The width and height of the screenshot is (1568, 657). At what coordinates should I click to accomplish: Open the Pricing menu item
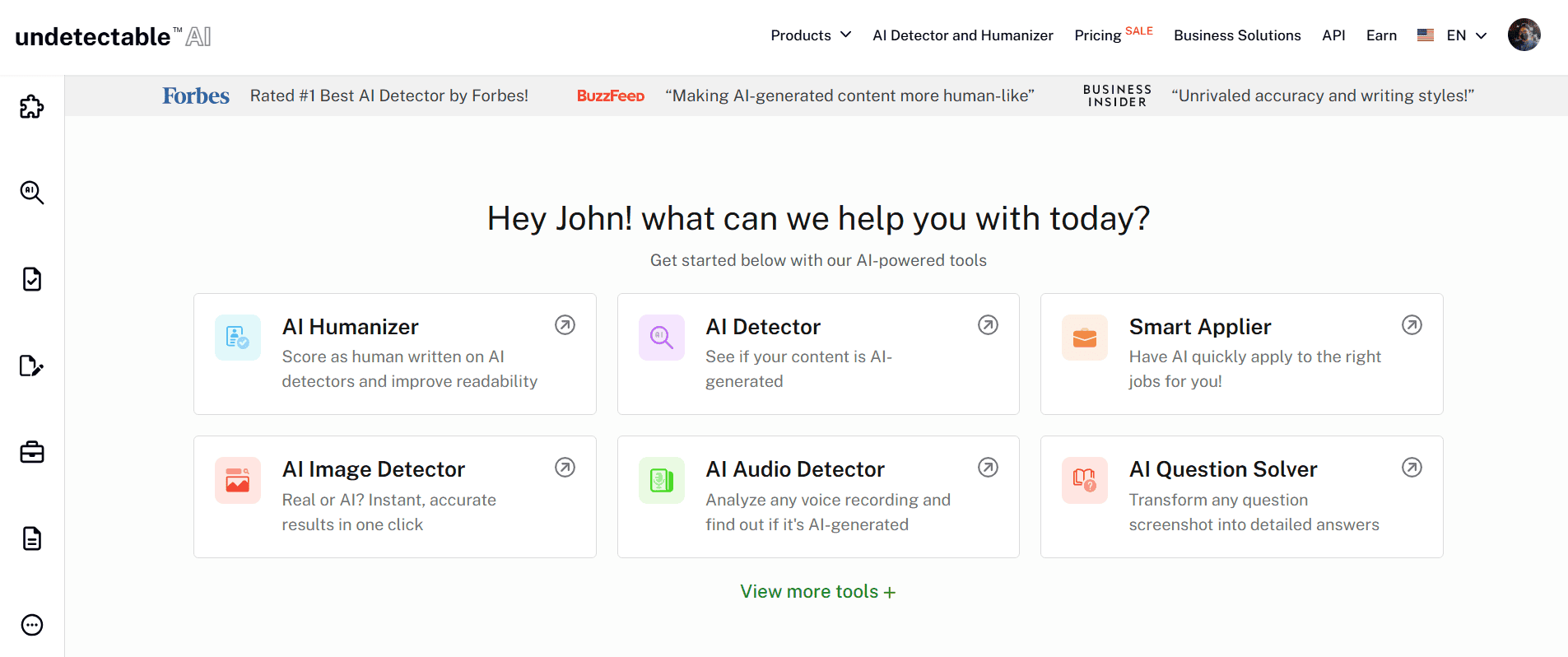click(x=1098, y=35)
